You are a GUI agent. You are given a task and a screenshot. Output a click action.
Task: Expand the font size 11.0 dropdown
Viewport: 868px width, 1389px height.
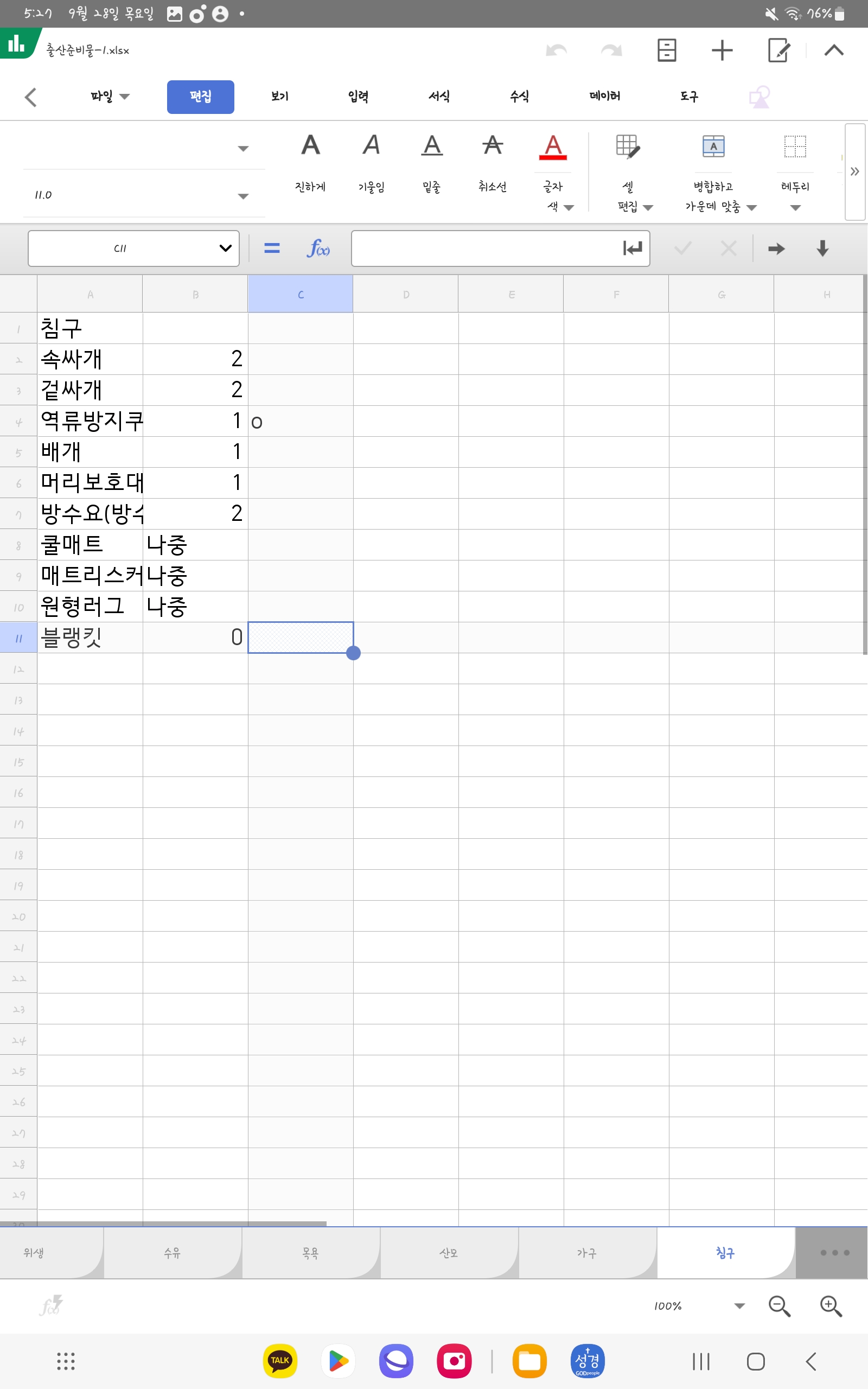coord(243,196)
